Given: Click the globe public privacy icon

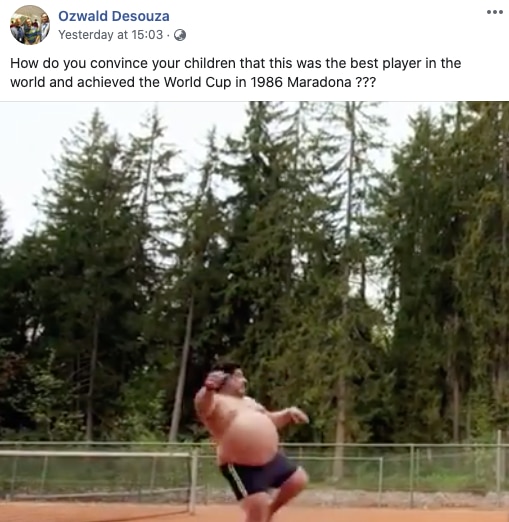Looking at the screenshot, I should click(x=180, y=35).
